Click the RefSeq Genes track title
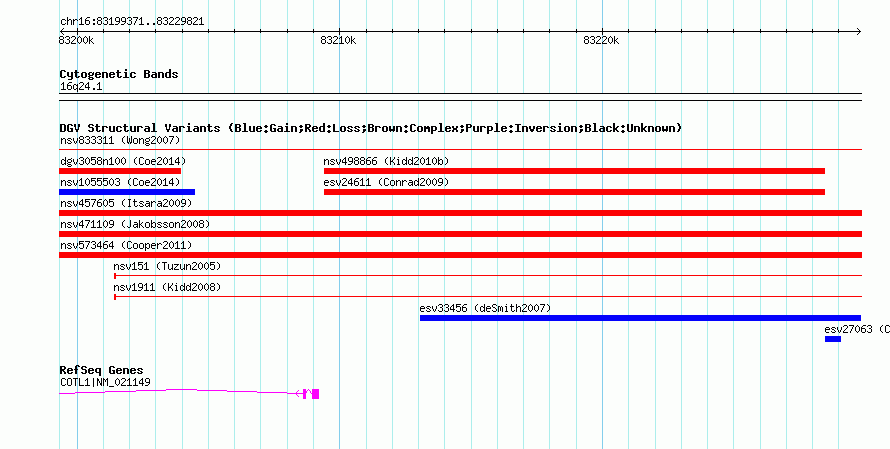This screenshot has width=890, height=449. coord(101,370)
